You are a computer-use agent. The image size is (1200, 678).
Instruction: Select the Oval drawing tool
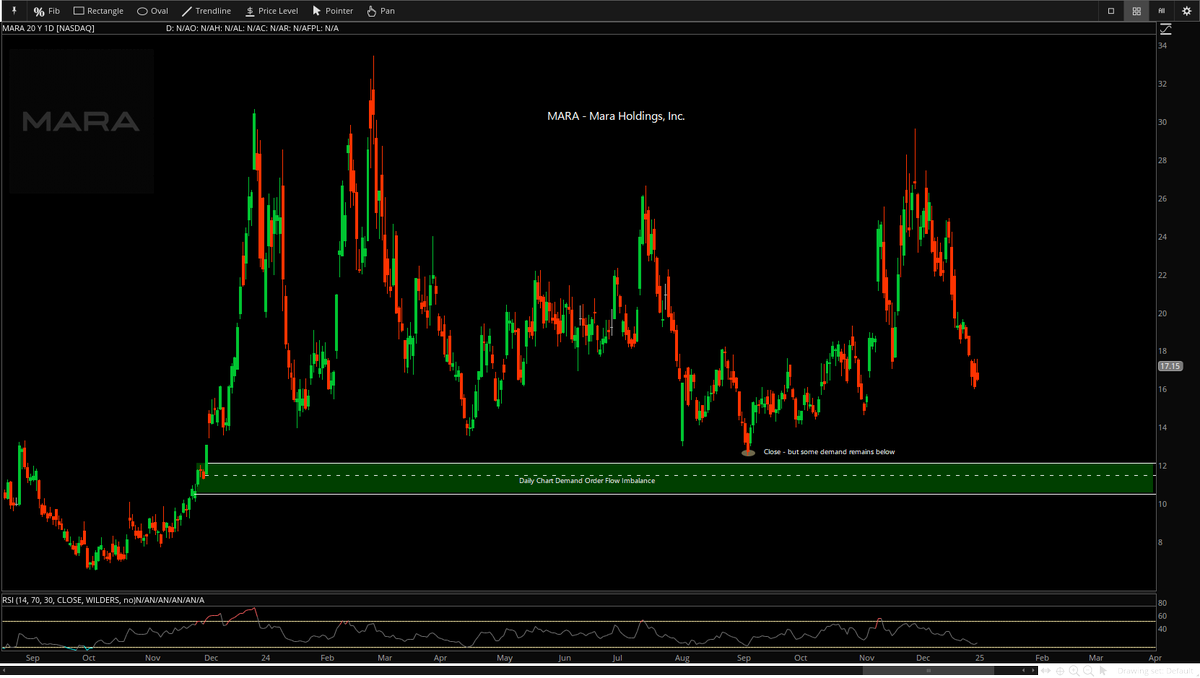click(153, 11)
